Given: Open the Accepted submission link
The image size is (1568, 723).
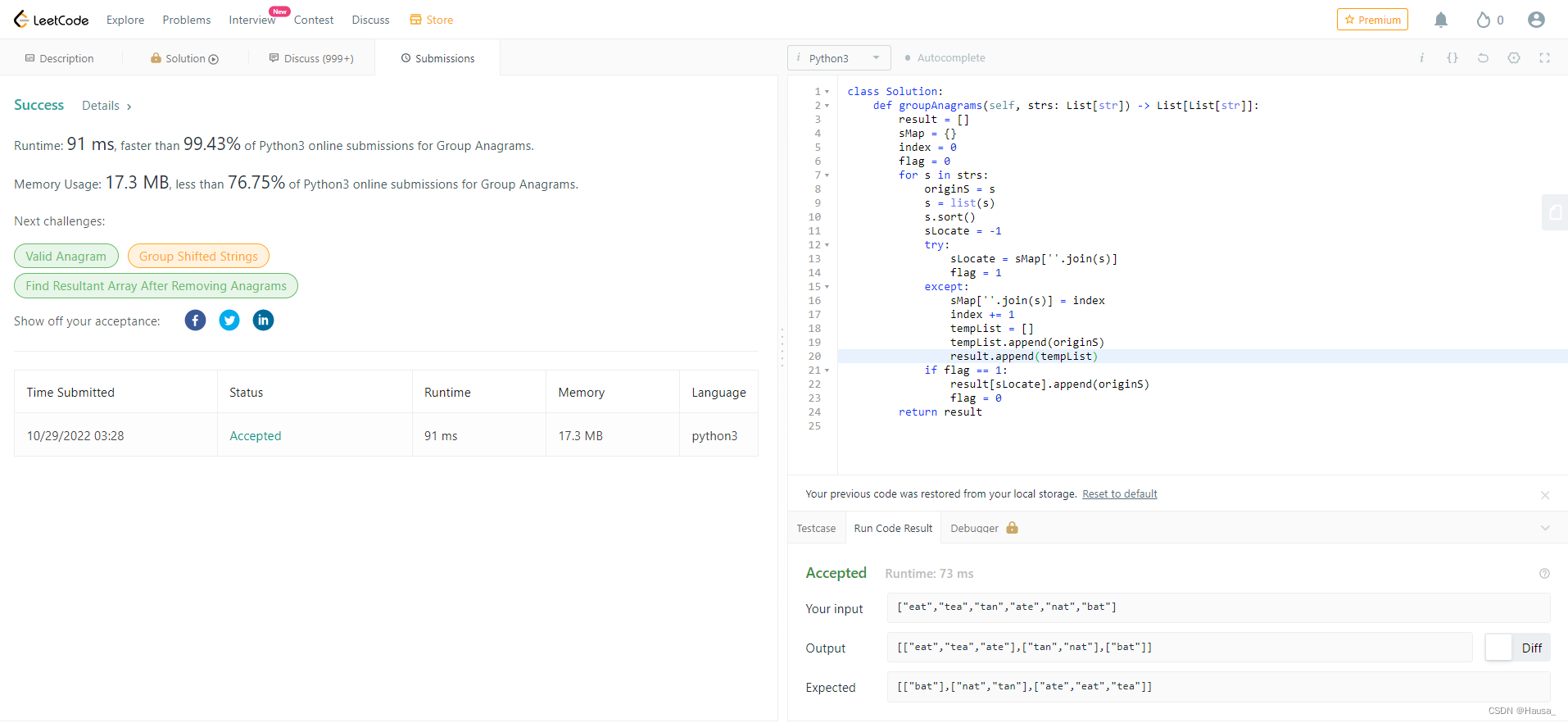Looking at the screenshot, I should click(x=256, y=436).
